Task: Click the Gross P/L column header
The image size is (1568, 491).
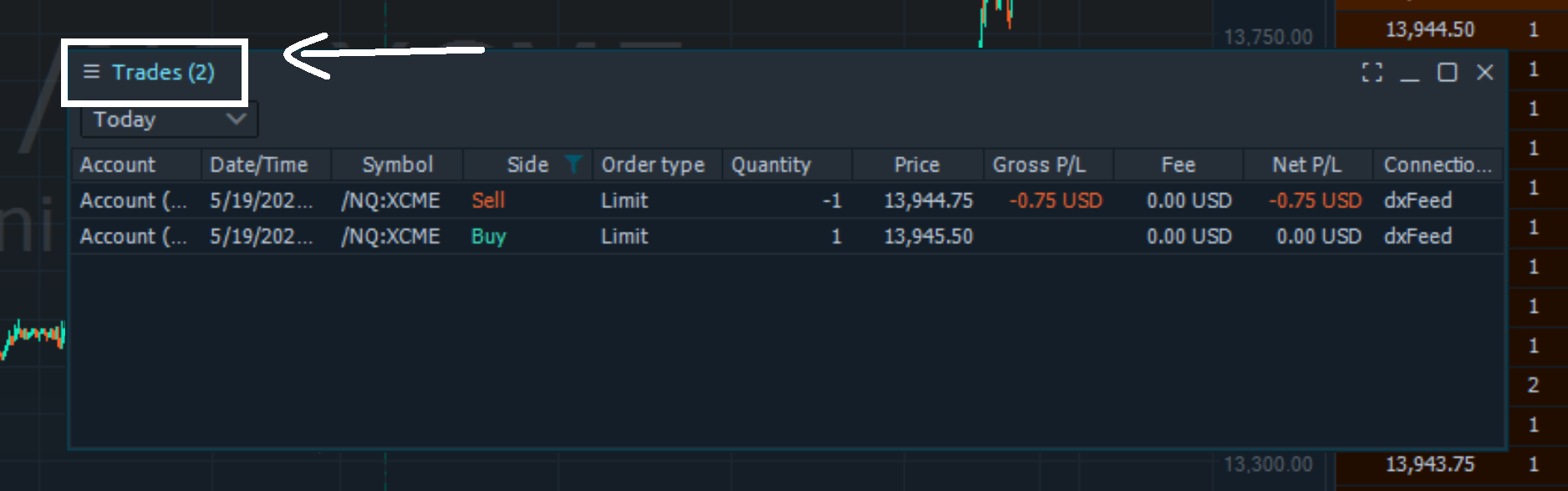Action: pyautogui.click(x=1039, y=165)
